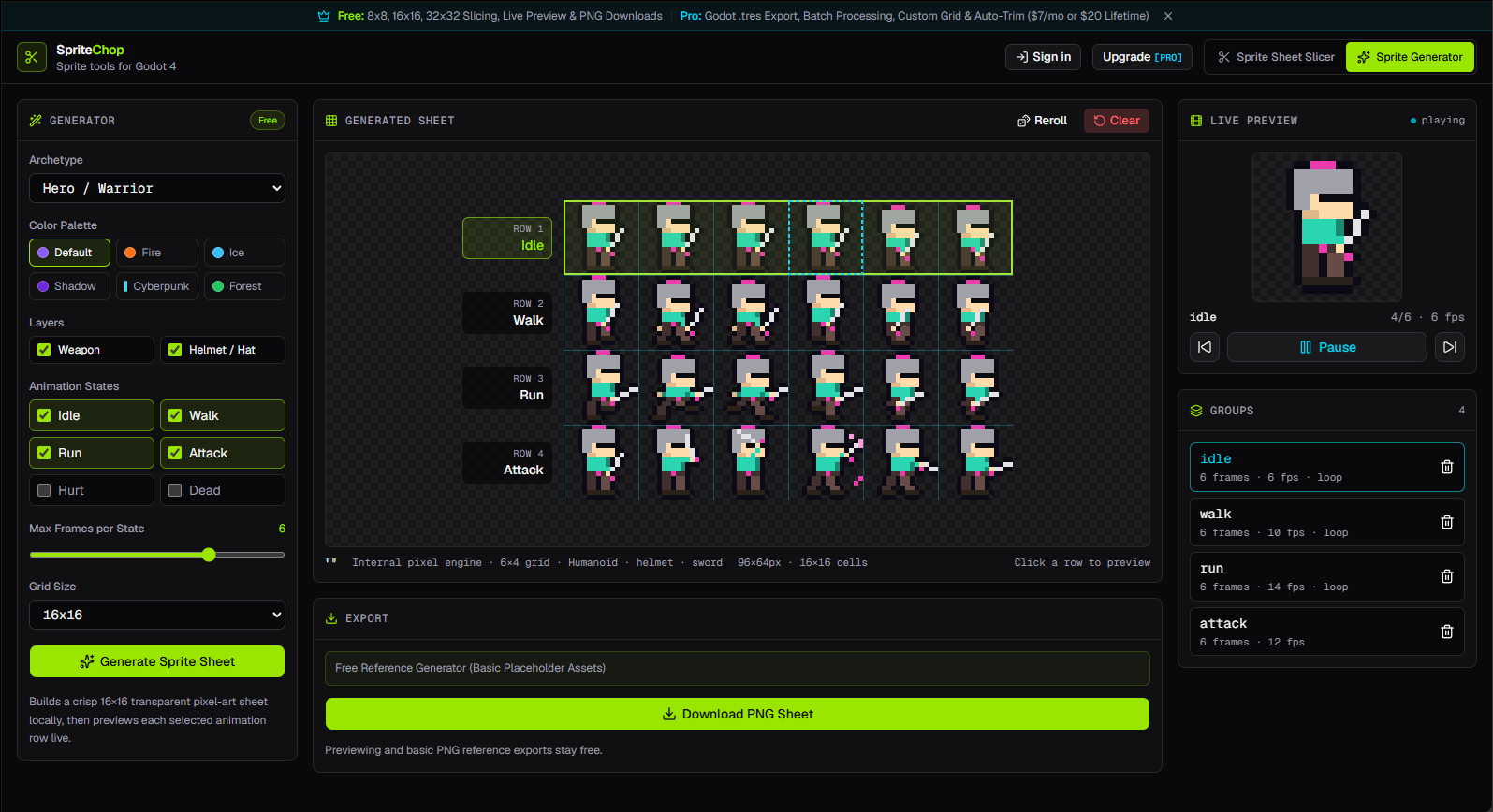The image size is (1493, 812).
Task: Click Generate Sprite Sheet button
Action: point(157,661)
